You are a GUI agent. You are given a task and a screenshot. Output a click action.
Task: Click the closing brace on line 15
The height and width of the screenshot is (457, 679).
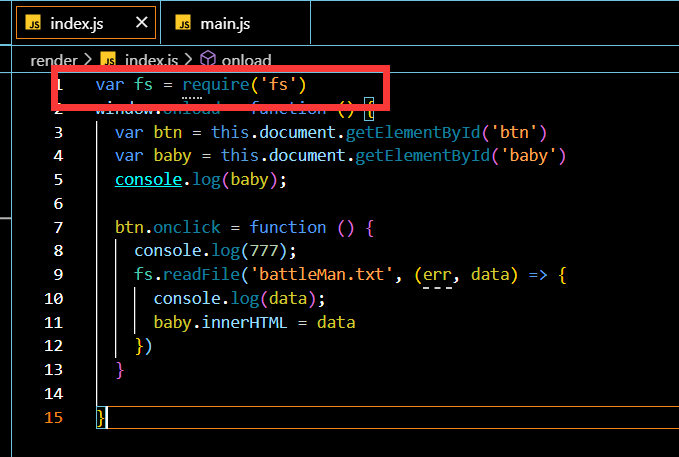[x=100, y=418]
